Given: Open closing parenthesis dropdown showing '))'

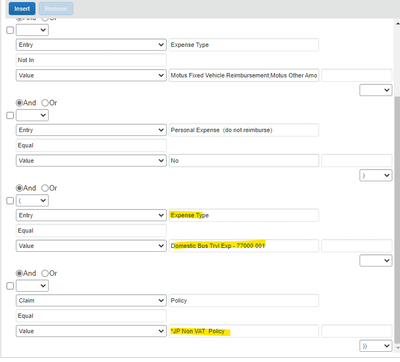Looking at the screenshot, I should pos(376,346).
